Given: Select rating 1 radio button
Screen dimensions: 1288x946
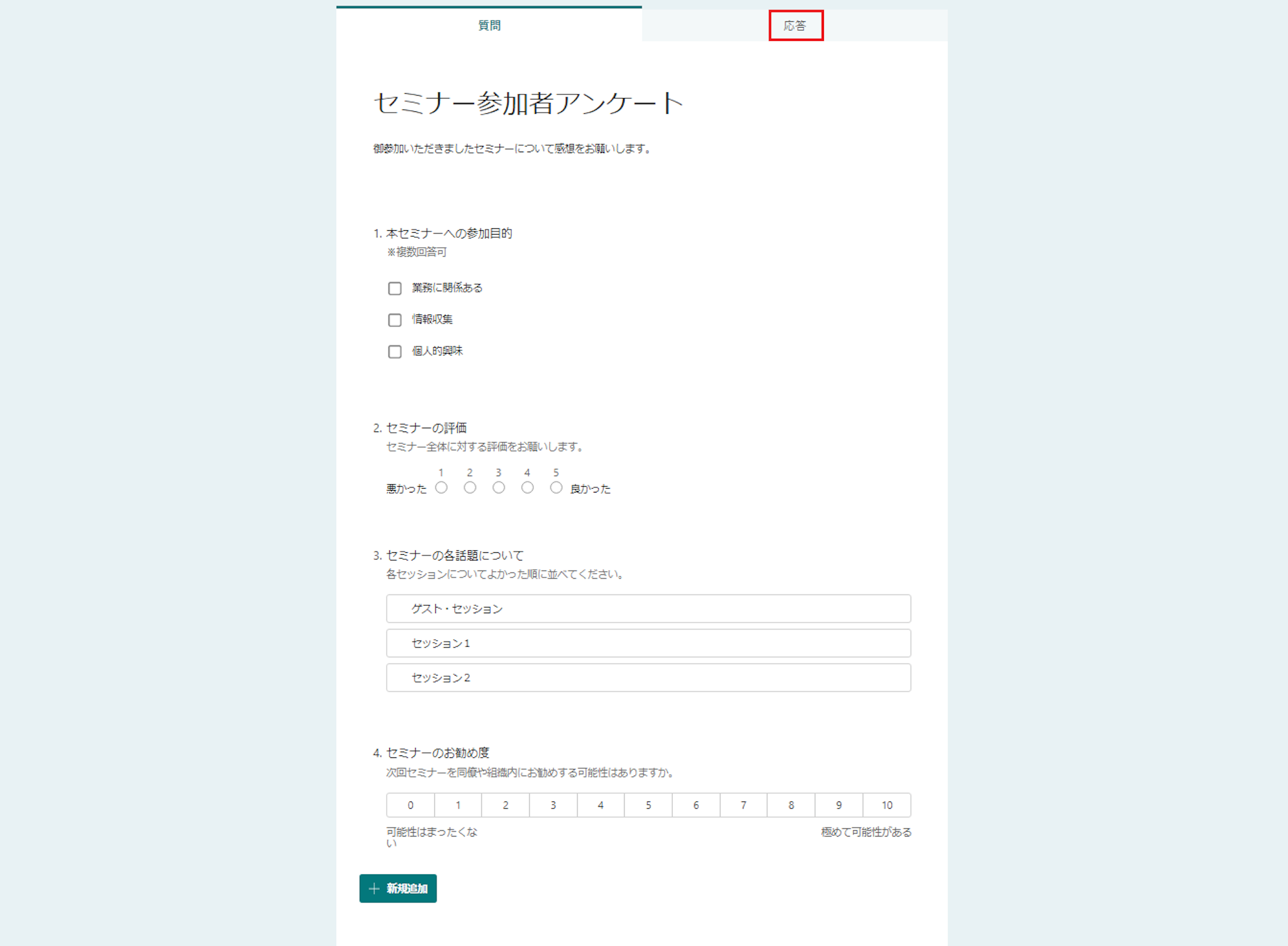Looking at the screenshot, I should 441,487.
